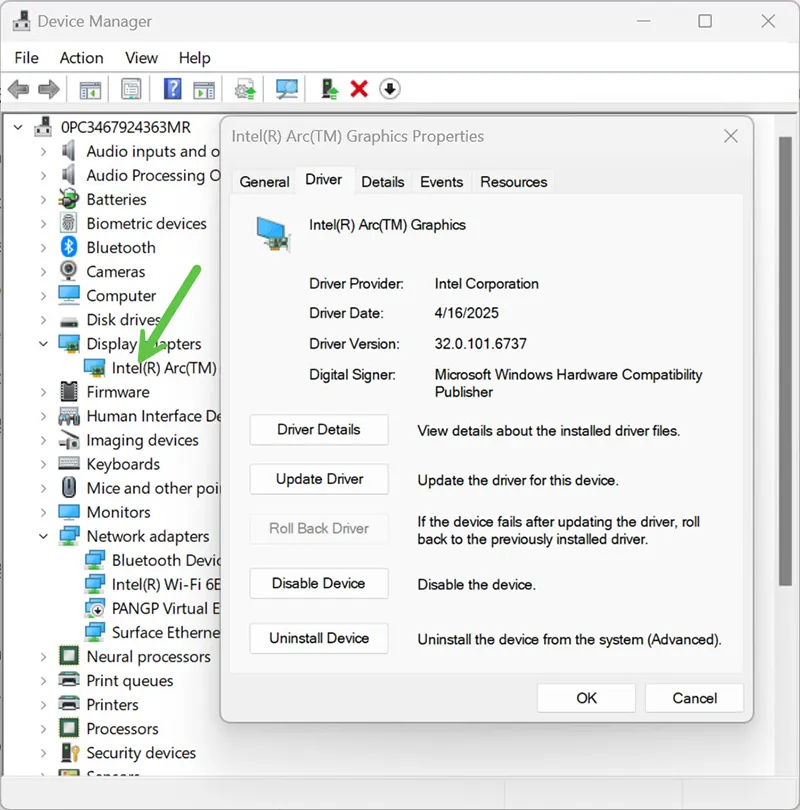
Task: Click the Device Manager title bar icon
Action: [21, 21]
